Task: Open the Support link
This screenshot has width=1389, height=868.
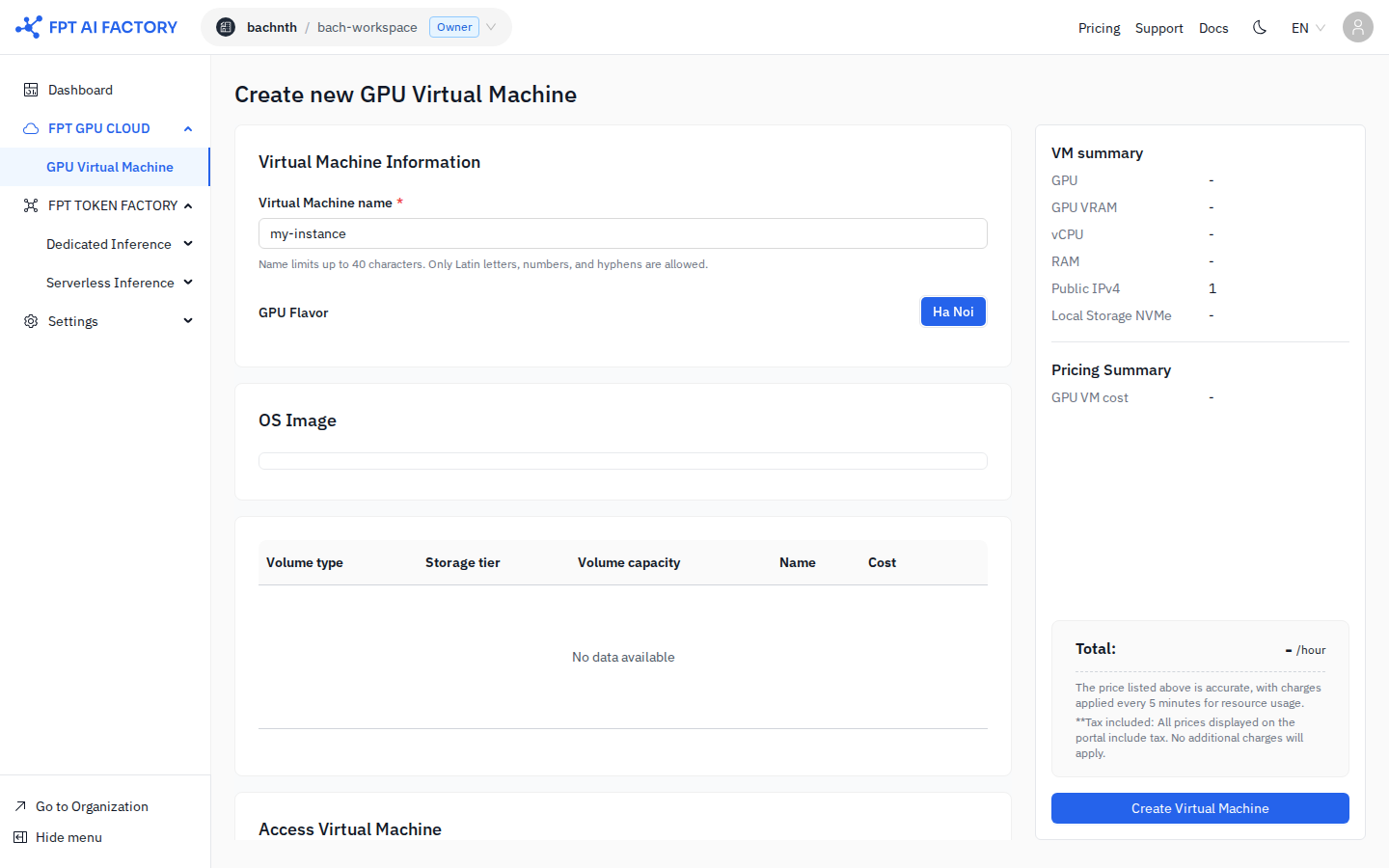Action: point(1159,28)
